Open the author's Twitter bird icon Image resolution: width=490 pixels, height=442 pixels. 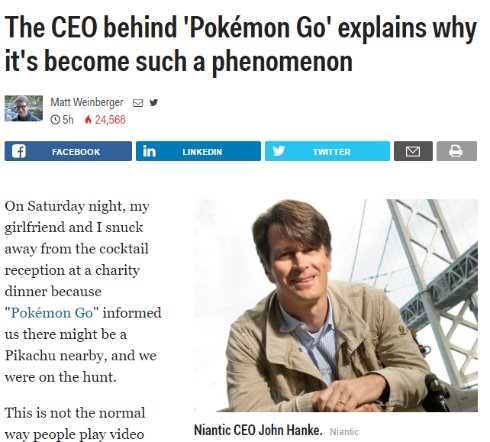click(x=153, y=103)
